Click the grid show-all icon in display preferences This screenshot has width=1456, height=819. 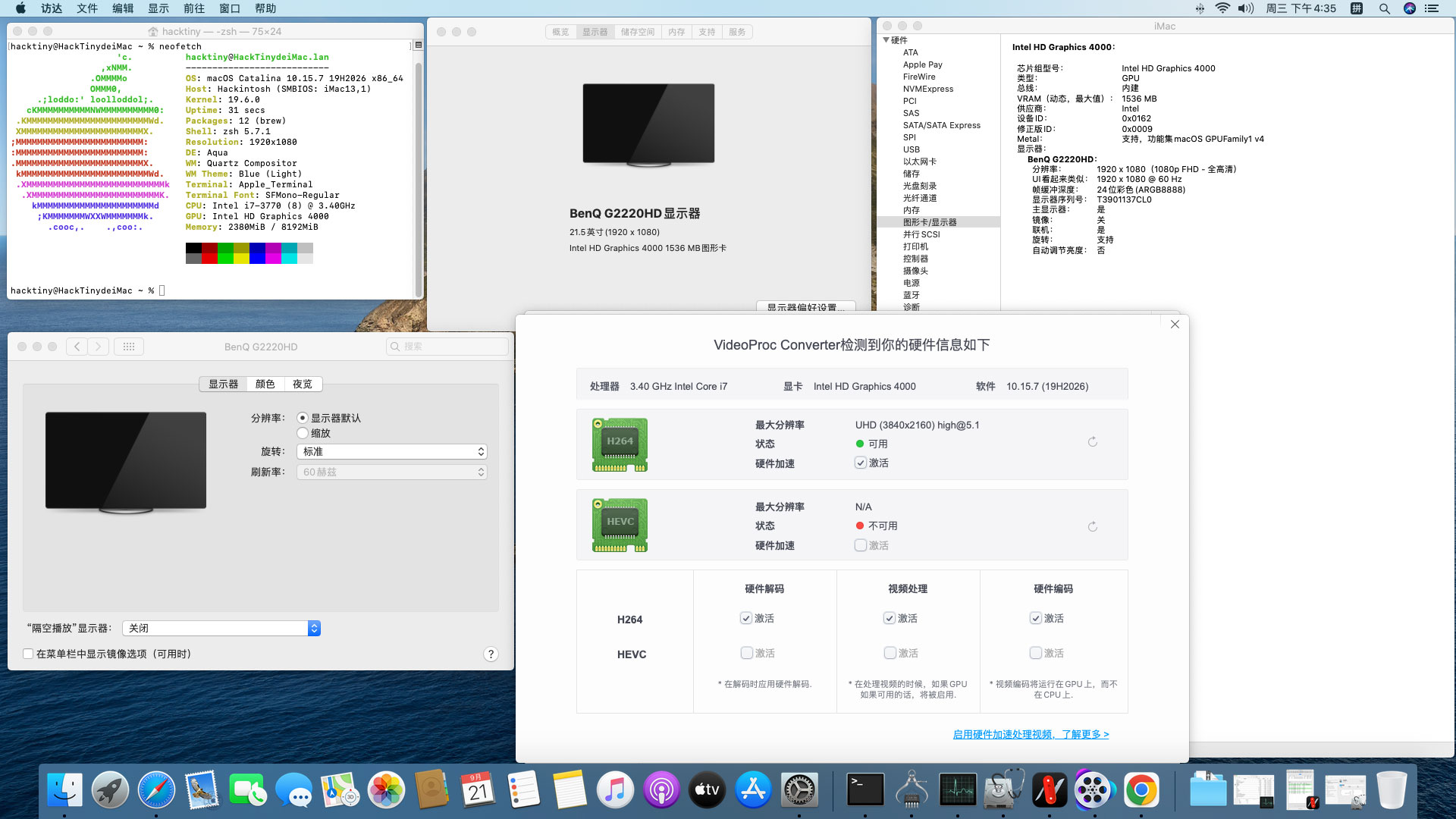(x=129, y=347)
